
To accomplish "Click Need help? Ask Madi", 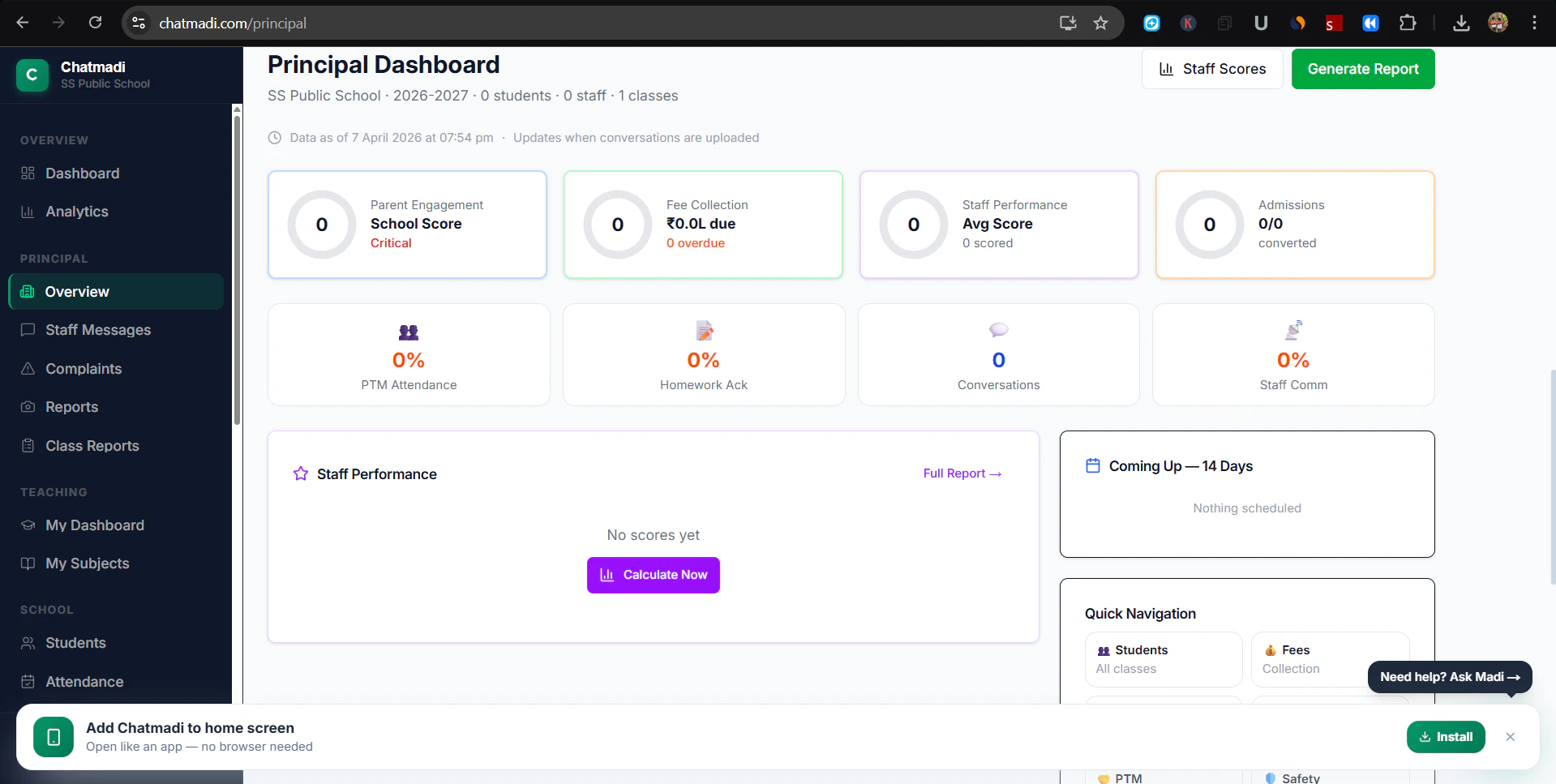I will 1450,677.
